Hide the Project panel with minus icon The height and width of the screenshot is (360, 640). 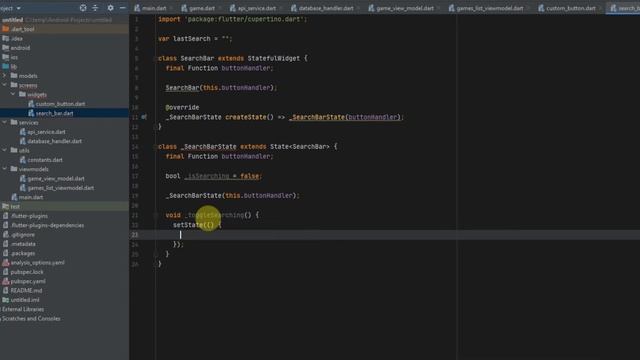click(x=122, y=8)
